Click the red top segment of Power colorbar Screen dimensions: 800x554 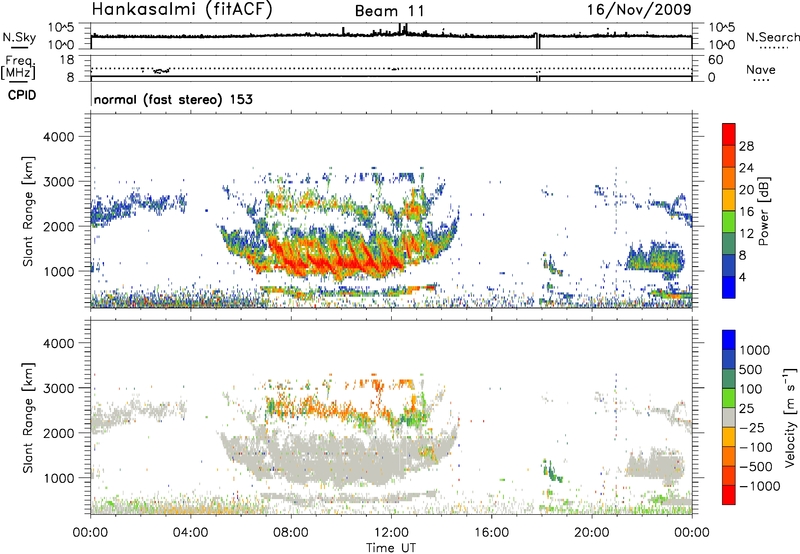pos(729,134)
